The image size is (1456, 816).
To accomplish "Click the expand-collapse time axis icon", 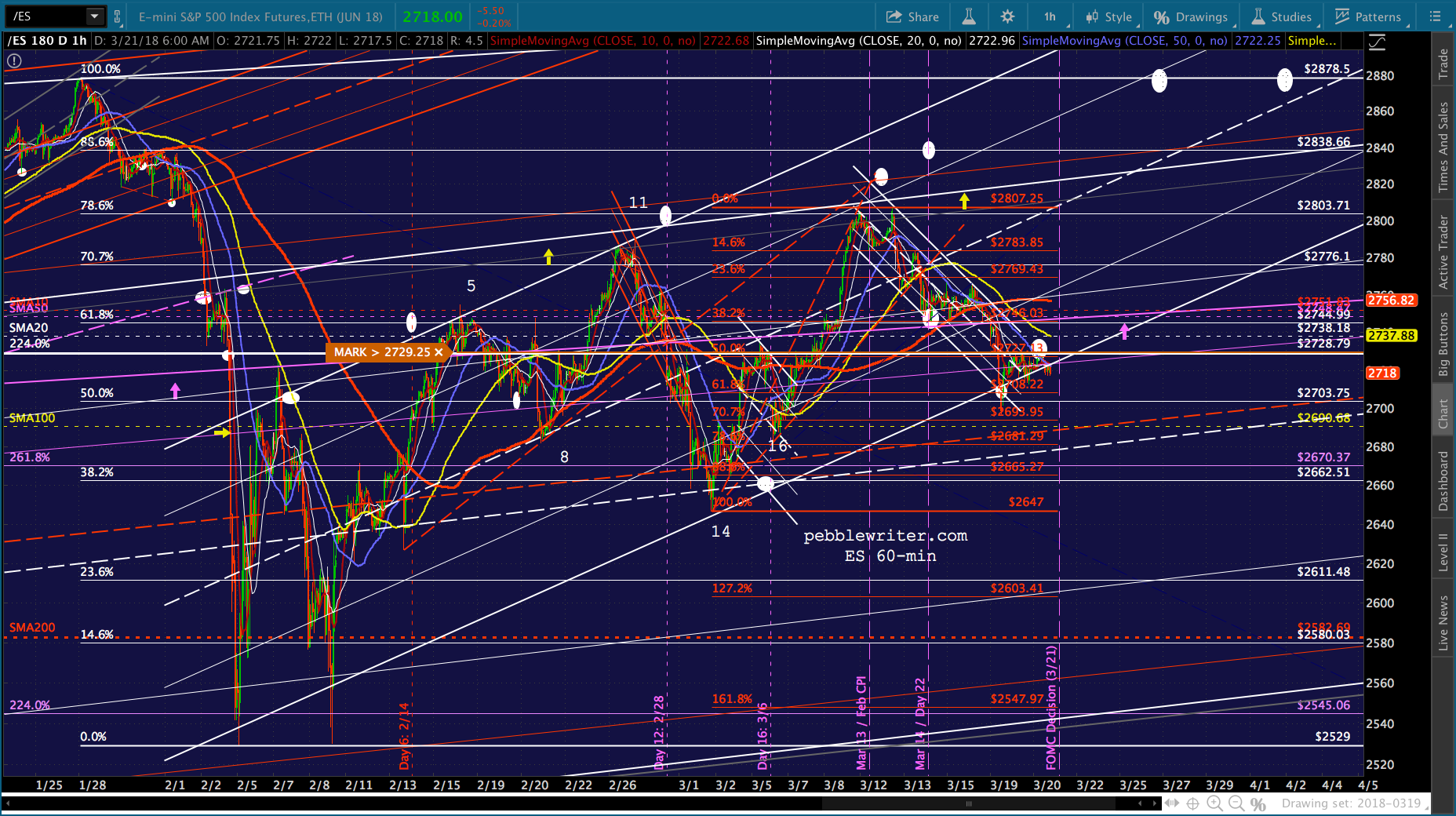I will tap(1173, 803).
